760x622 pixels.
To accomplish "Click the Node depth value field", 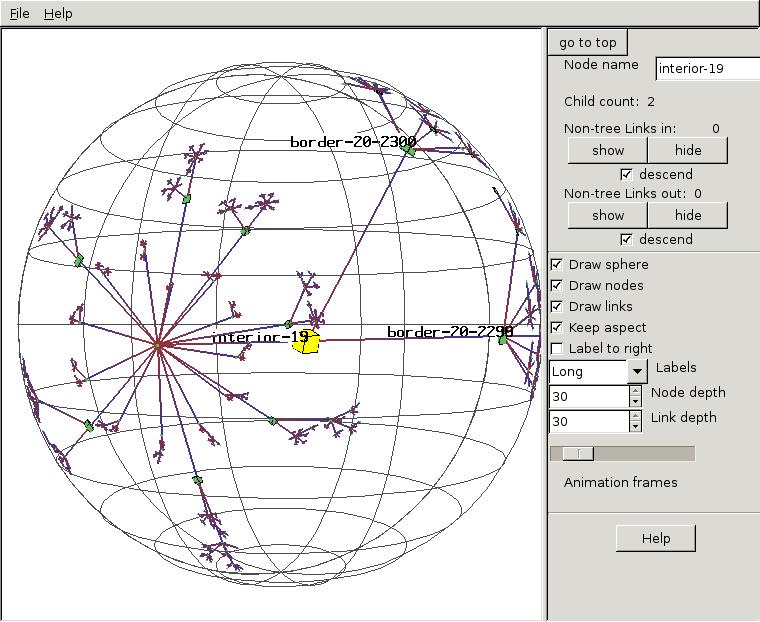I will point(589,397).
